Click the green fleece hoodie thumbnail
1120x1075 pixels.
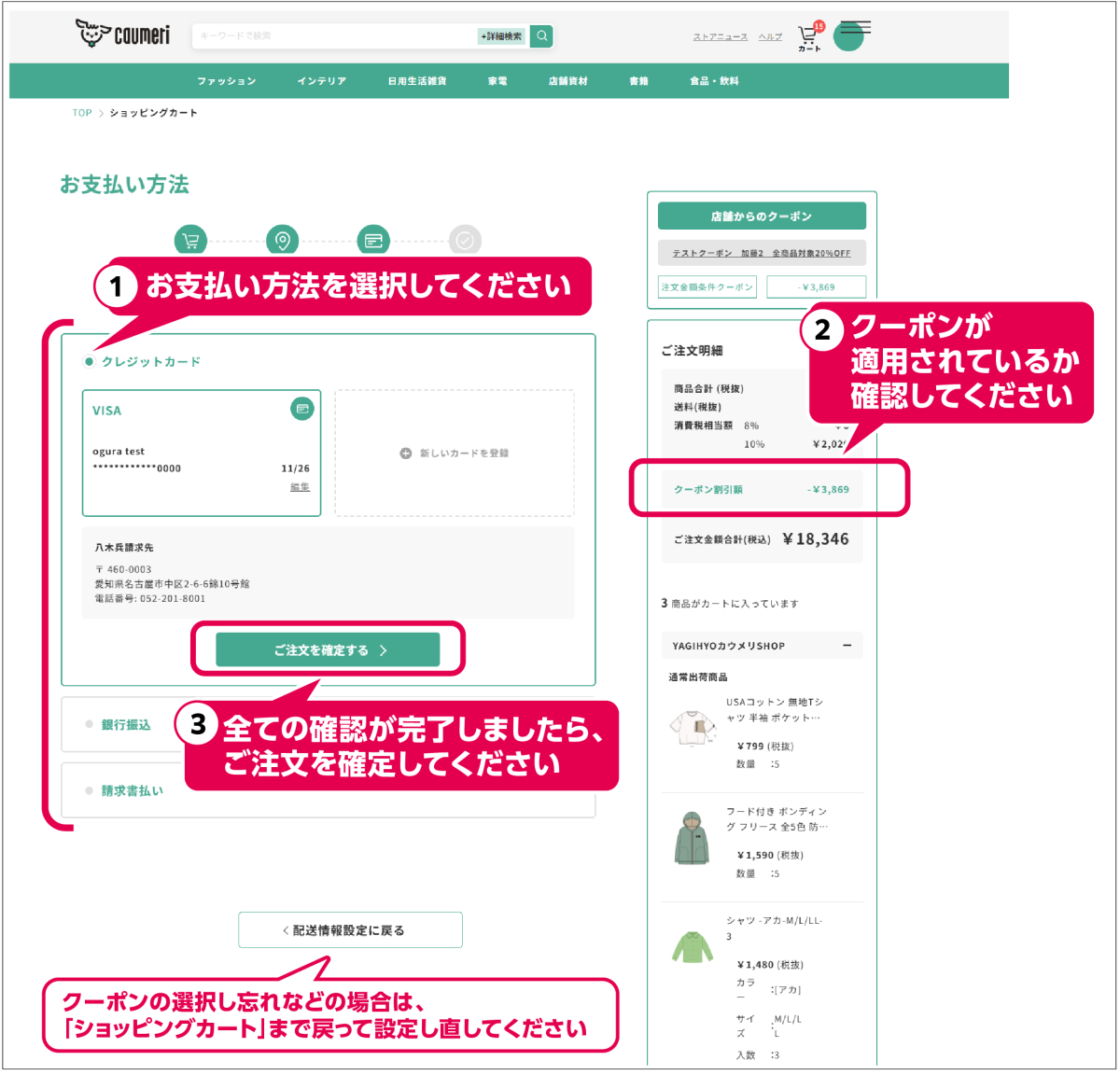point(692,838)
